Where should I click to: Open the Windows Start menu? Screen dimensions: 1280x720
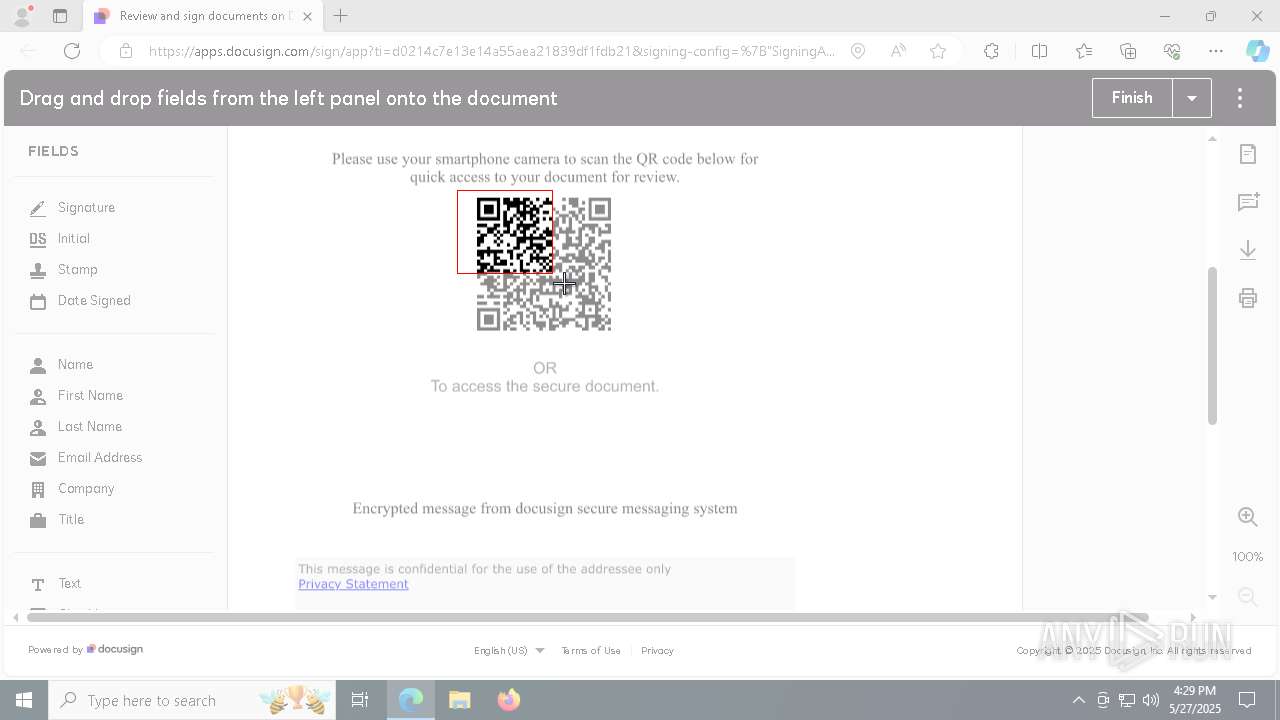point(24,700)
